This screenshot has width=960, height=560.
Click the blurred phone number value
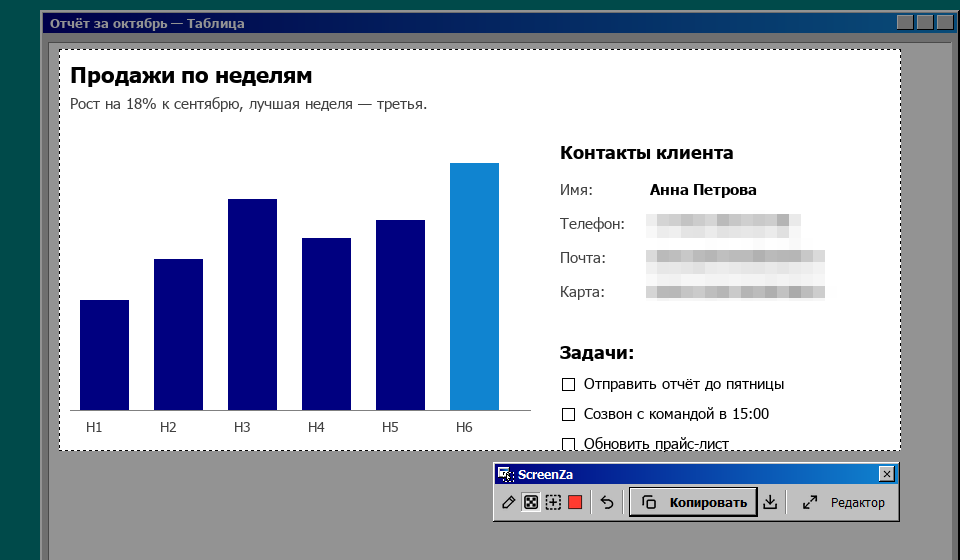point(723,226)
